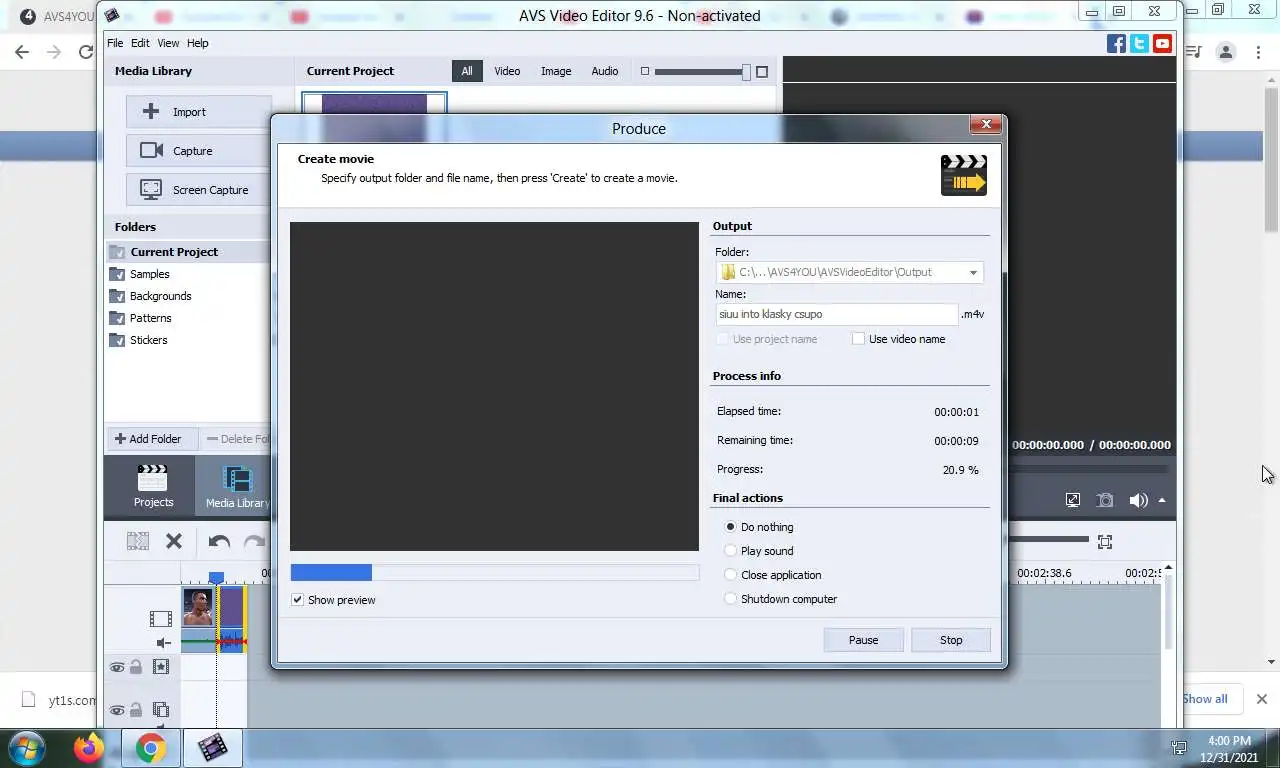The width and height of the screenshot is (1280, 768).
Task: Toggle effects track lock icon
Action: [136, 667]
